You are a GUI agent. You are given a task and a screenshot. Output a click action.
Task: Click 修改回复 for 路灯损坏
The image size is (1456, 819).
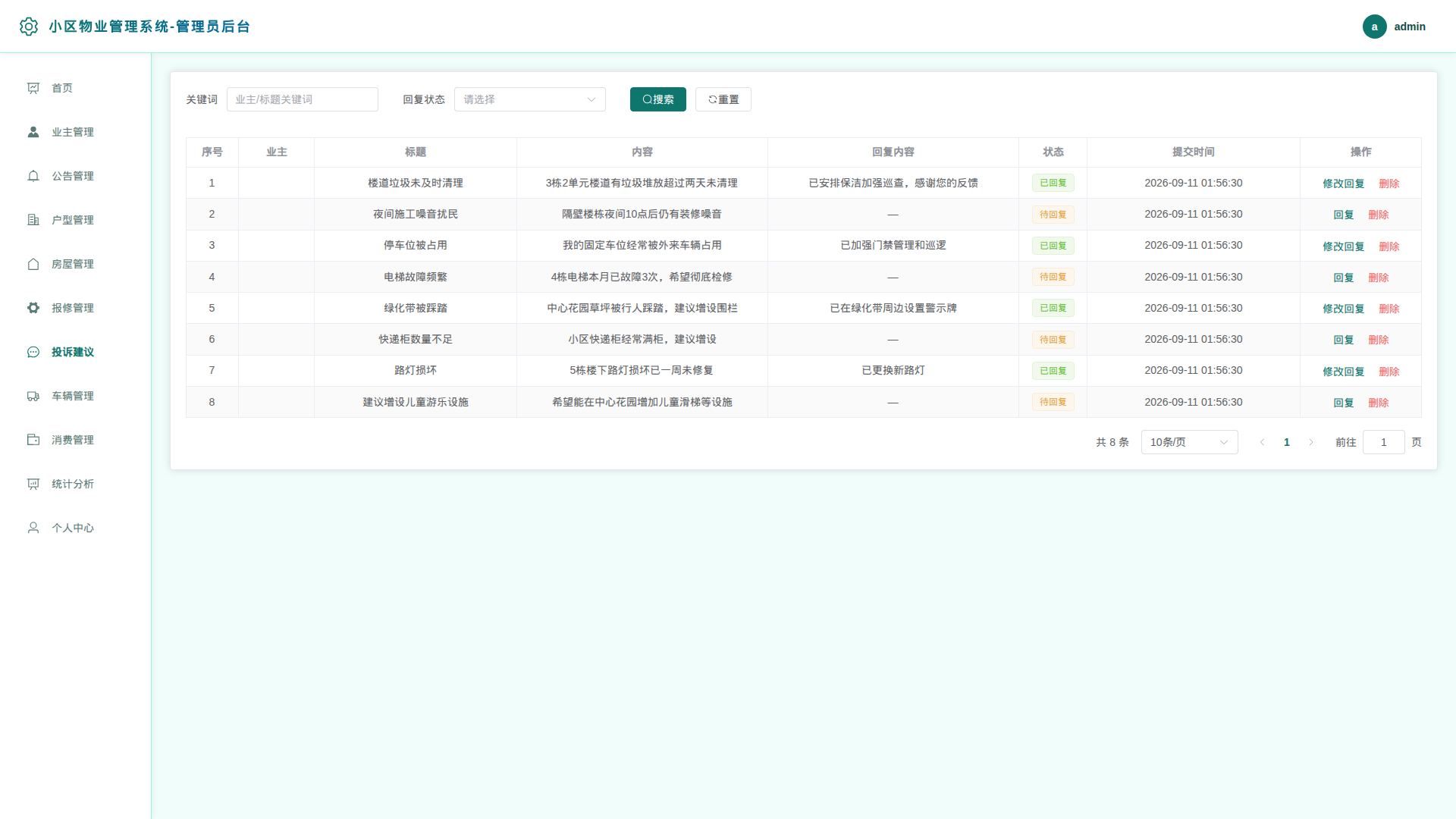click(1343, 372)
